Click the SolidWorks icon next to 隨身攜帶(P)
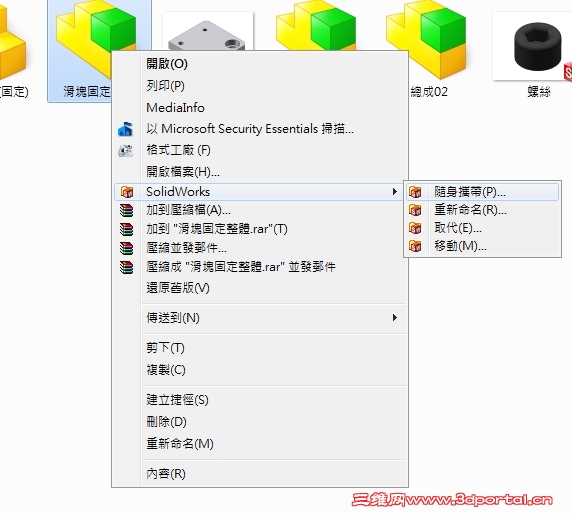 coord(415,192)
